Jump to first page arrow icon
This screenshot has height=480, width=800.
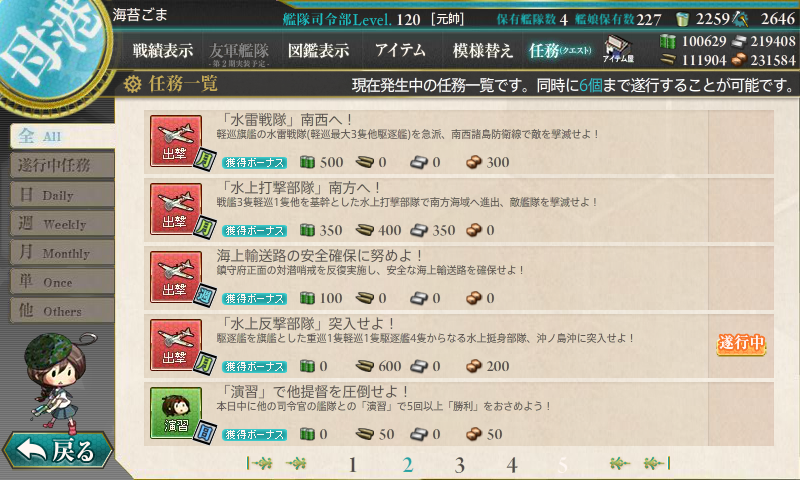click(x=259, y=463)
